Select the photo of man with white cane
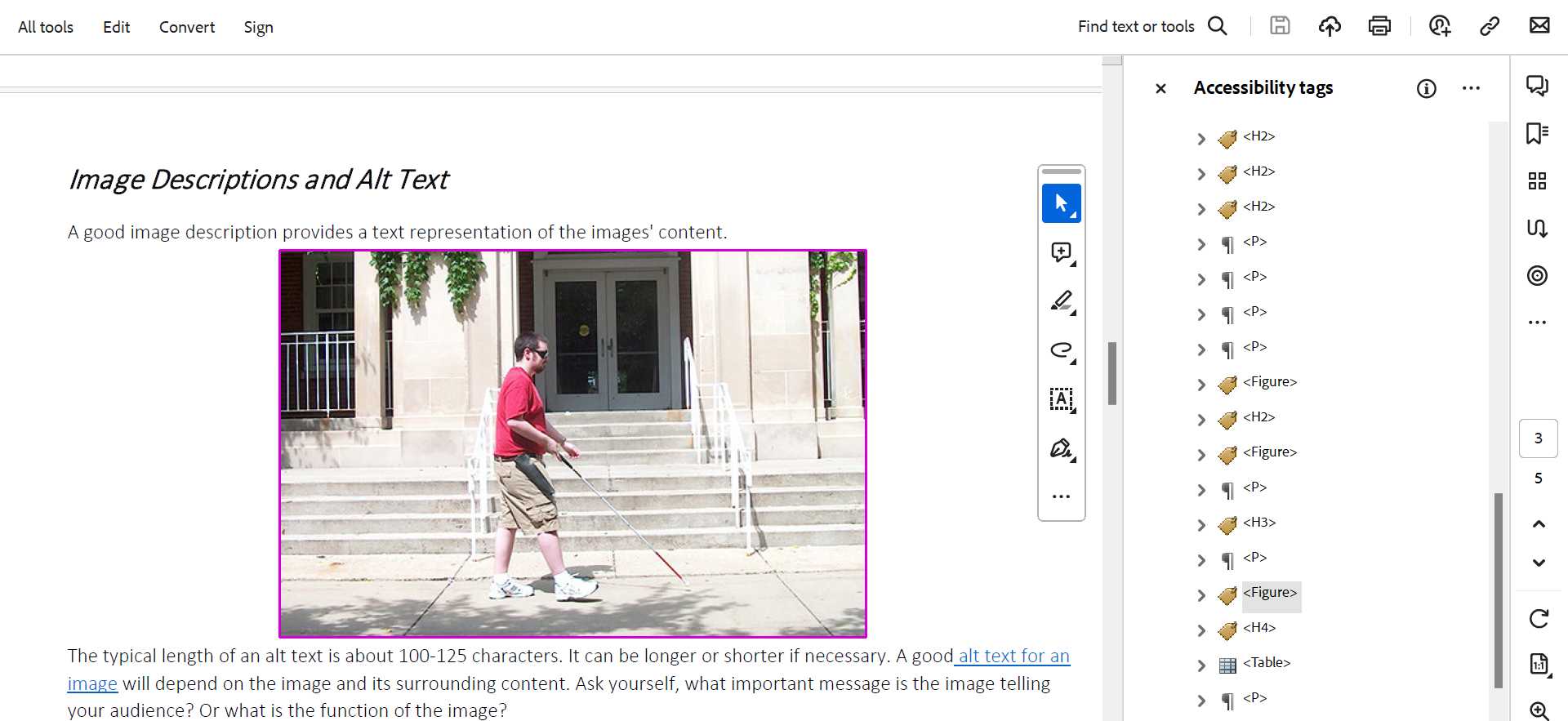Screen dimensions: 1568x721 [x=572, y=443]
